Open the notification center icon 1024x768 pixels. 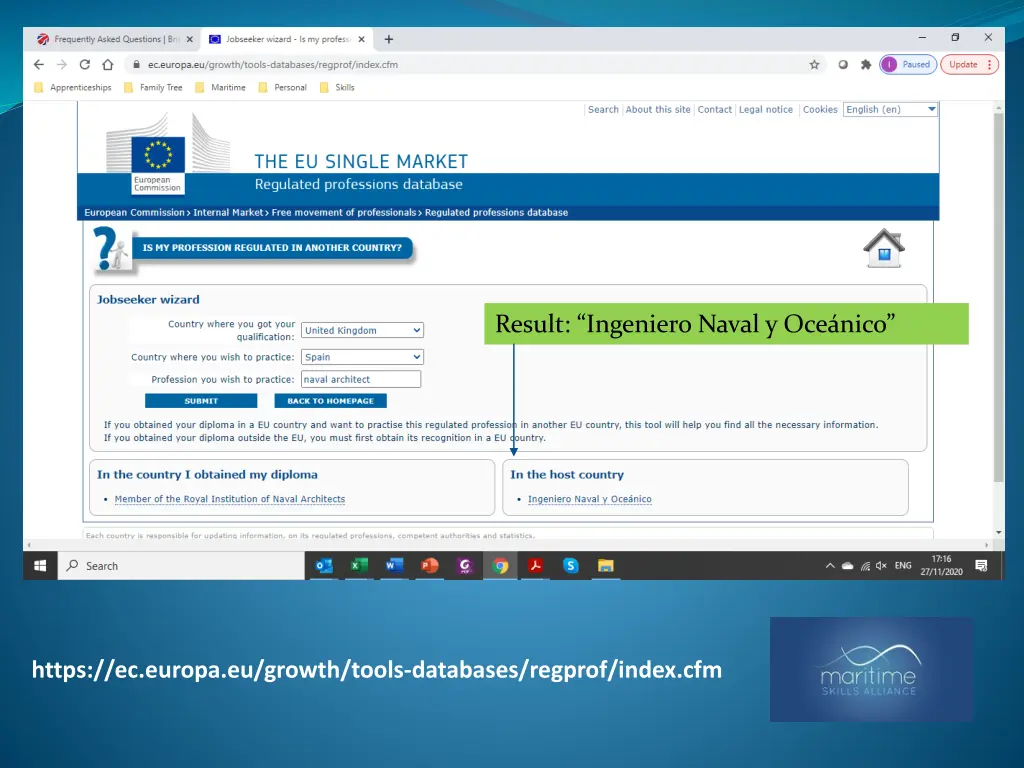point(981,566)
